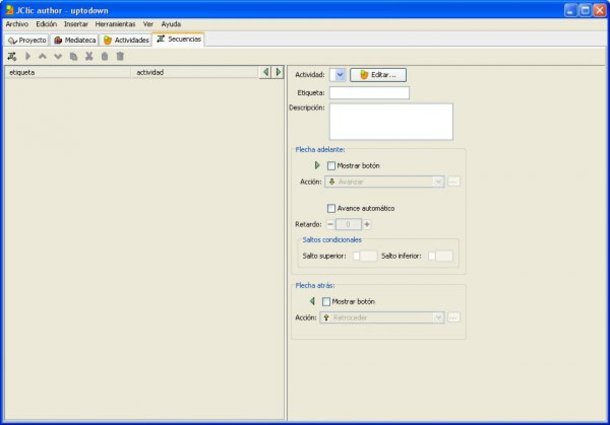Click the cut scissors icon
Screen dimensions: 610x425
click(x=89, y=56)
